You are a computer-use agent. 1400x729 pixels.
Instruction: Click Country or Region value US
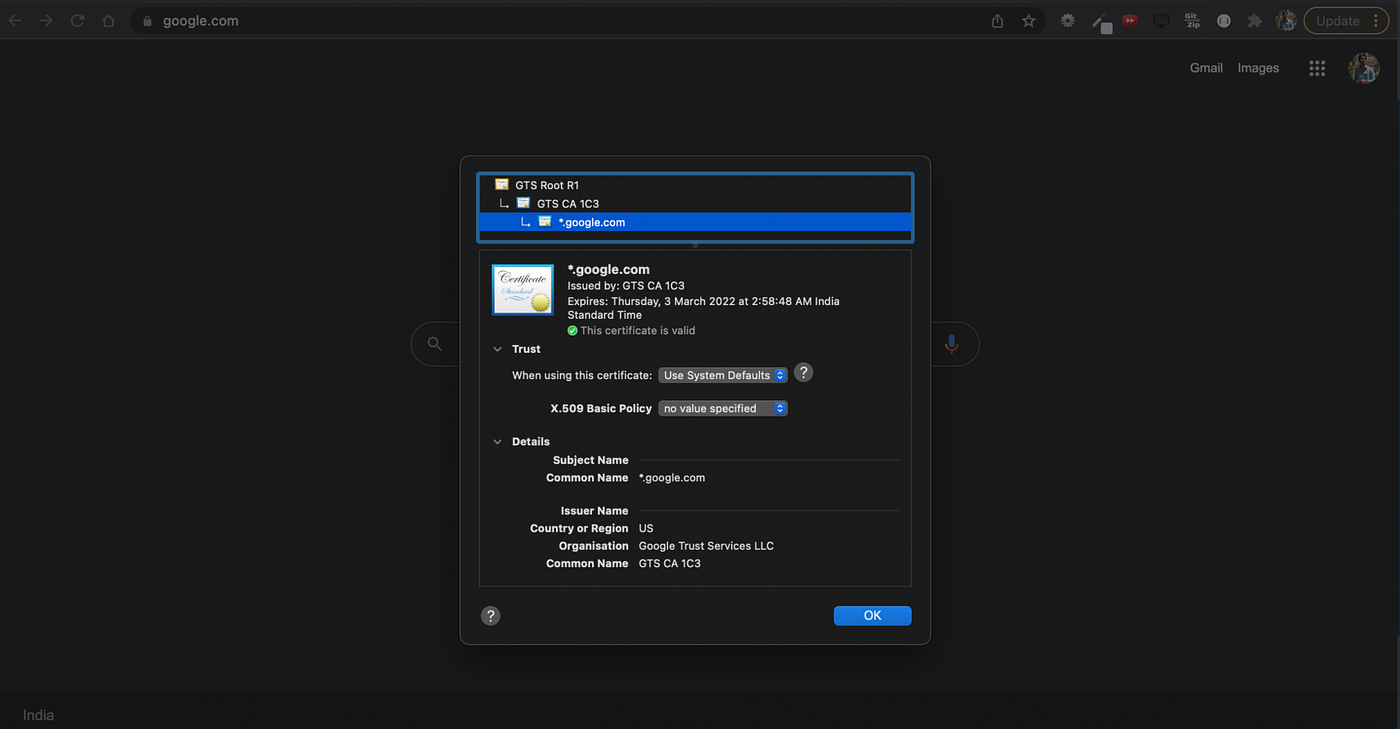(x=646, y=528)
